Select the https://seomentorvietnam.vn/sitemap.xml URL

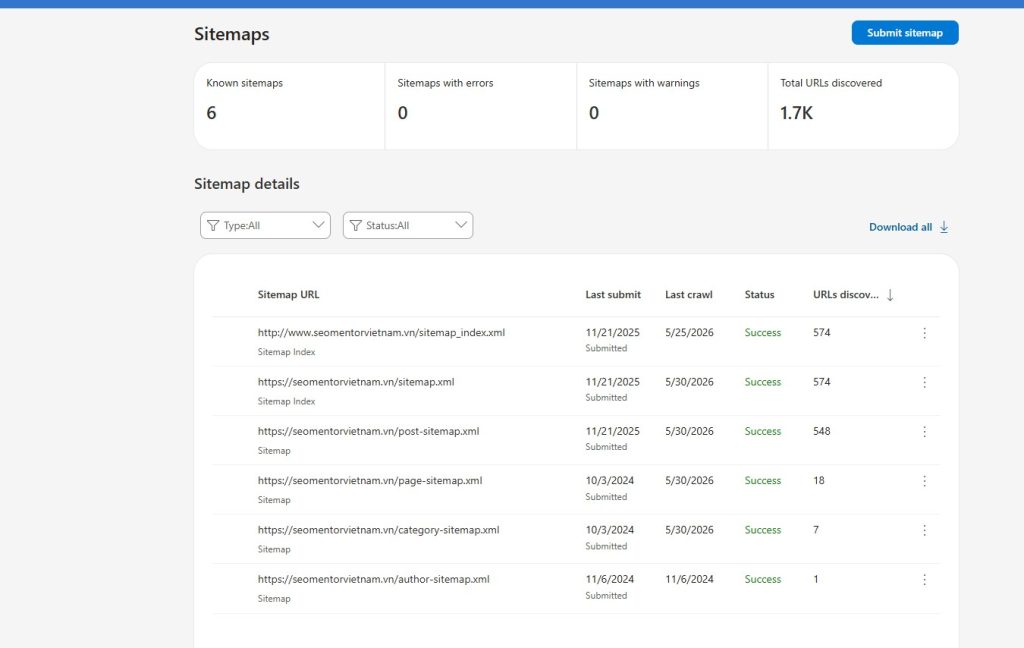[x=356, y=382]
